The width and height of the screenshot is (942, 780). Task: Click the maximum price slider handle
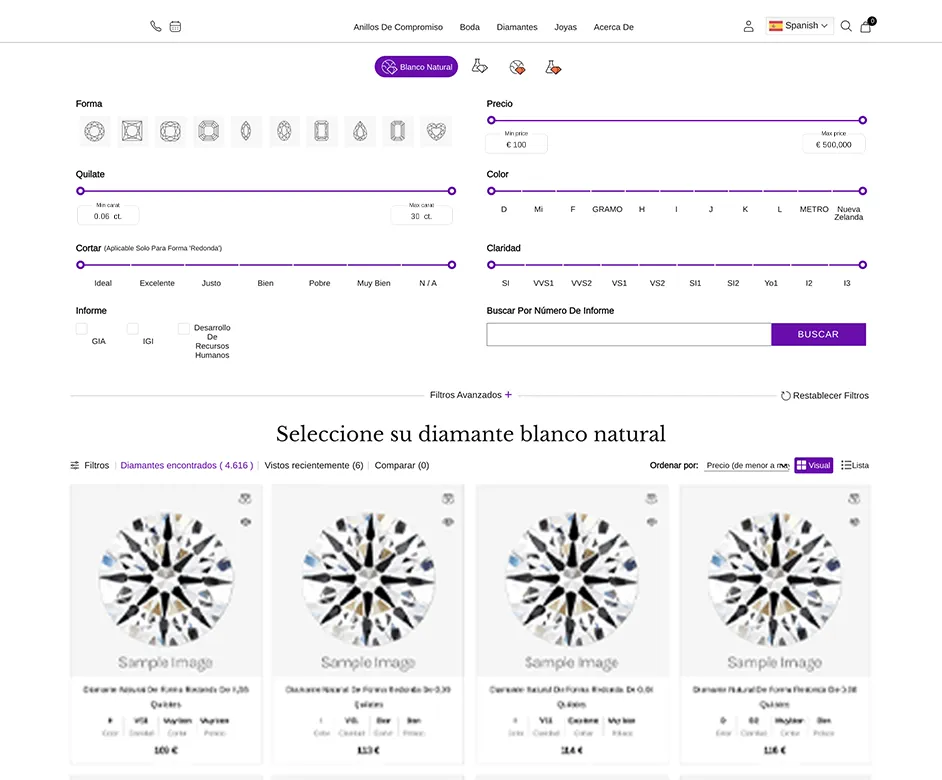pyautogui.click(x=862, y=118)
